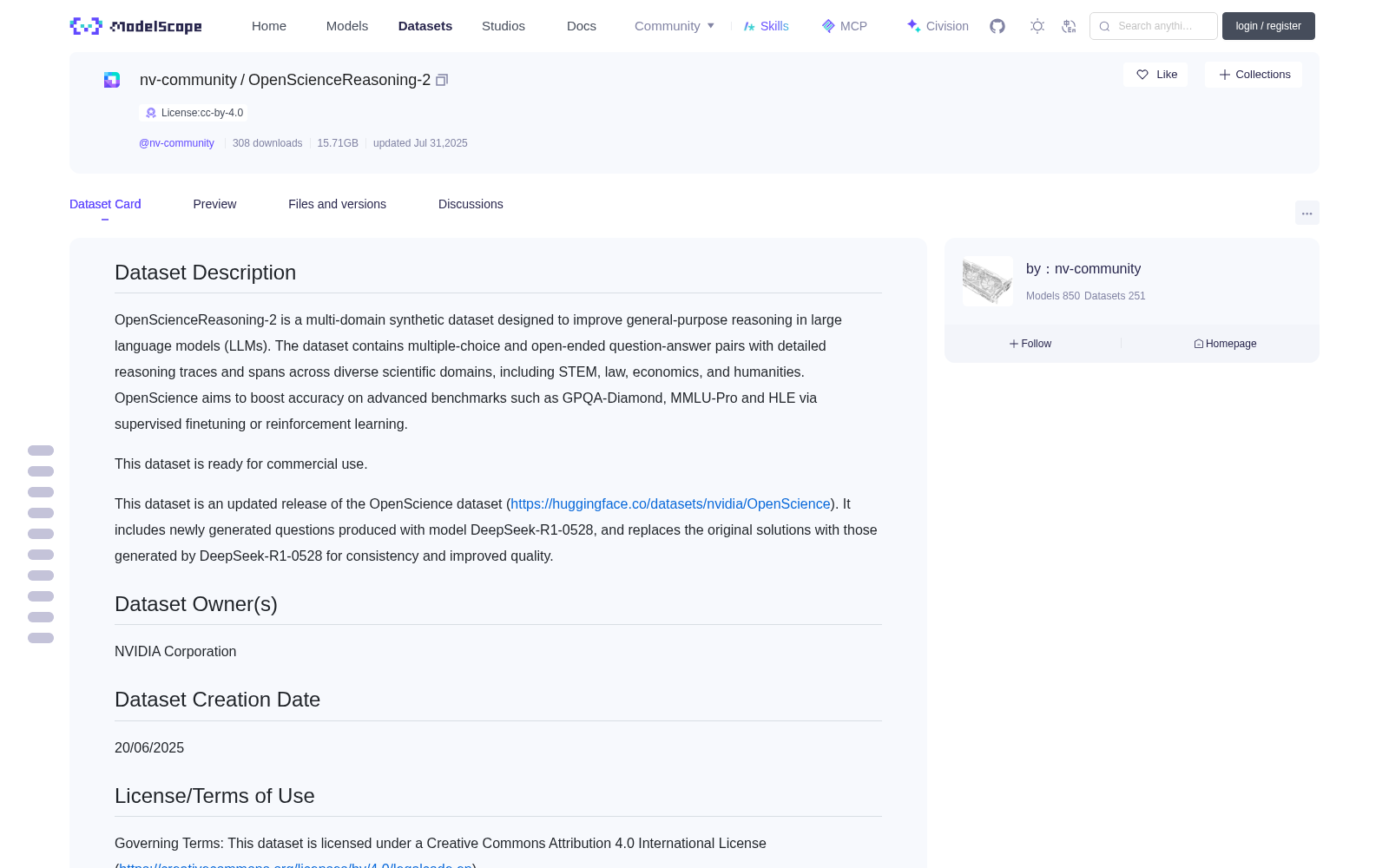Click the dataset avatar icon beside nv-community

(x=112, y=80)
